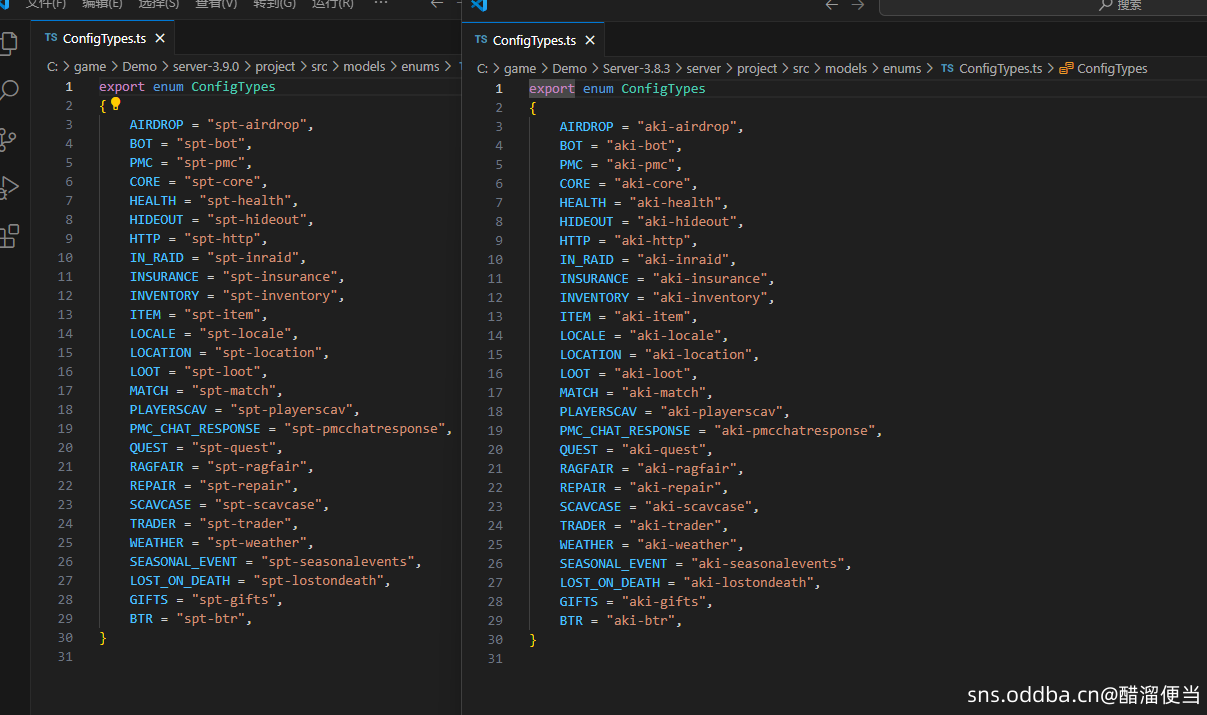Click line number 19 in right editor
This screenshot has height=715, width=1207.
[496, 430]
